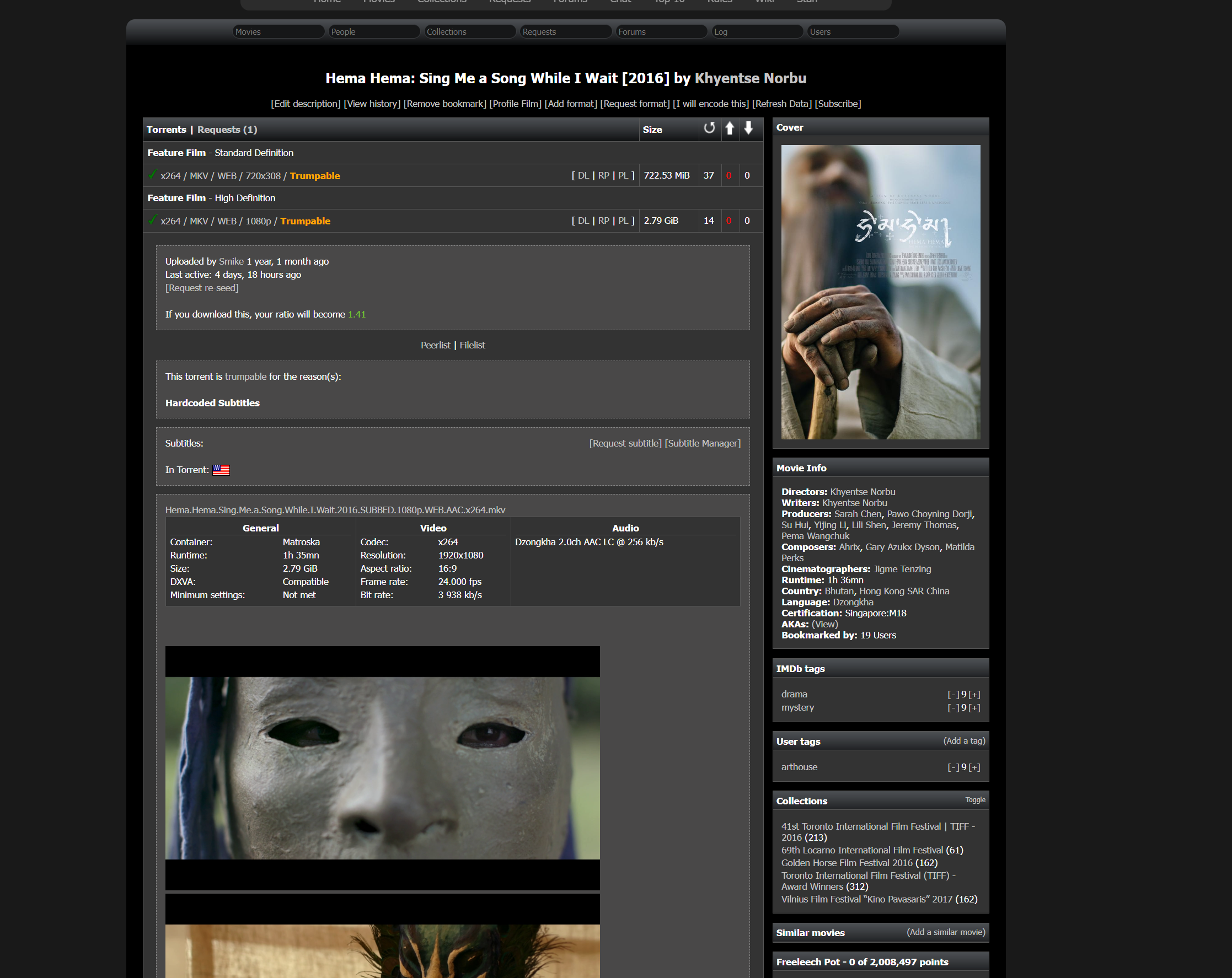Upvote the arthouse user tag
This screenshot has width=1232, height=978.
(974, 767)
